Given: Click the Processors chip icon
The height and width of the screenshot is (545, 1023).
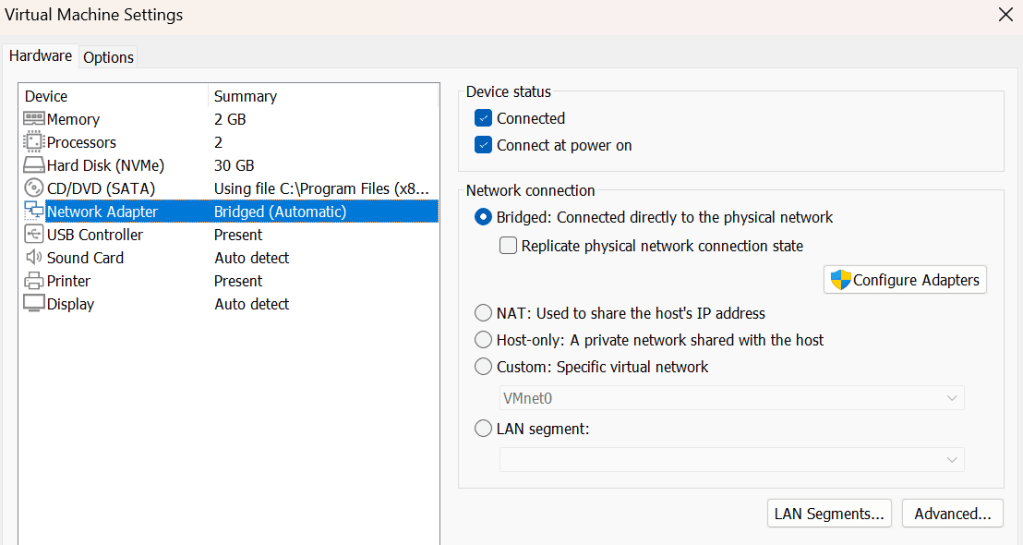Looking at the screenshot, I should 33,142.
